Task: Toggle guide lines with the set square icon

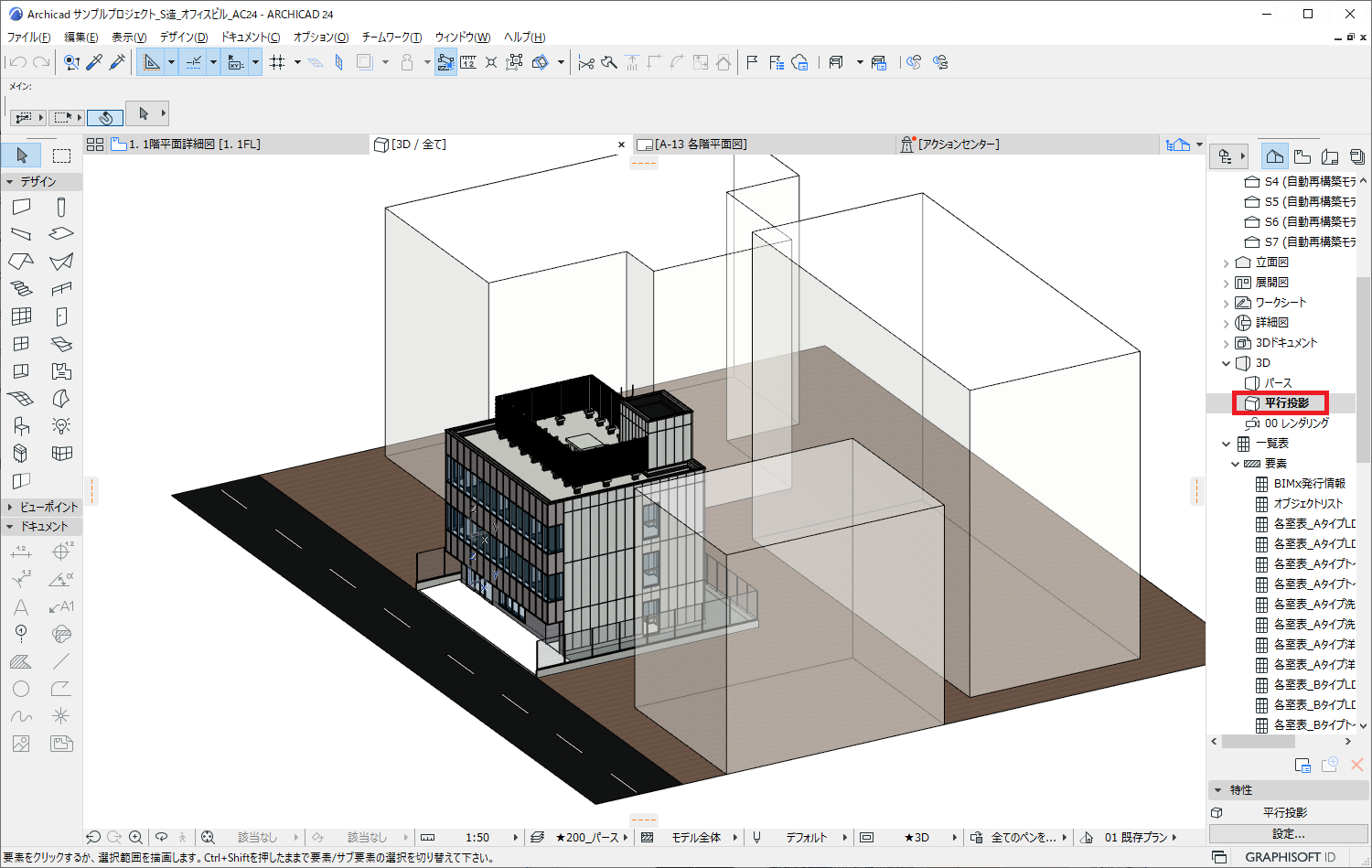Action: pyautogui.click(x=152, y=61)
